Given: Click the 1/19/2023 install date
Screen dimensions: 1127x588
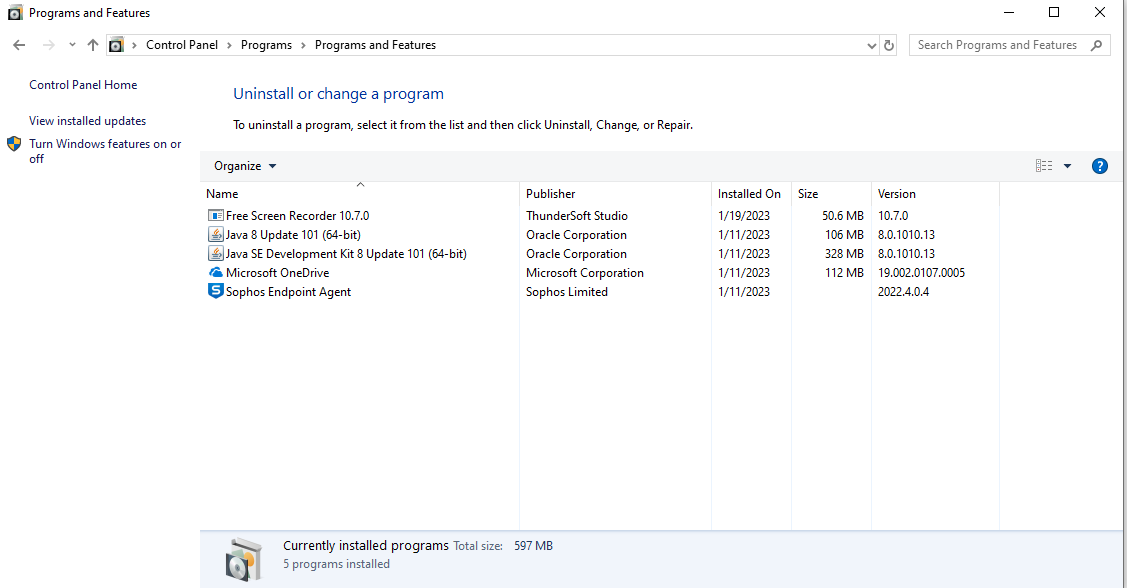Looking at the screenshot, I should (743, 216).
